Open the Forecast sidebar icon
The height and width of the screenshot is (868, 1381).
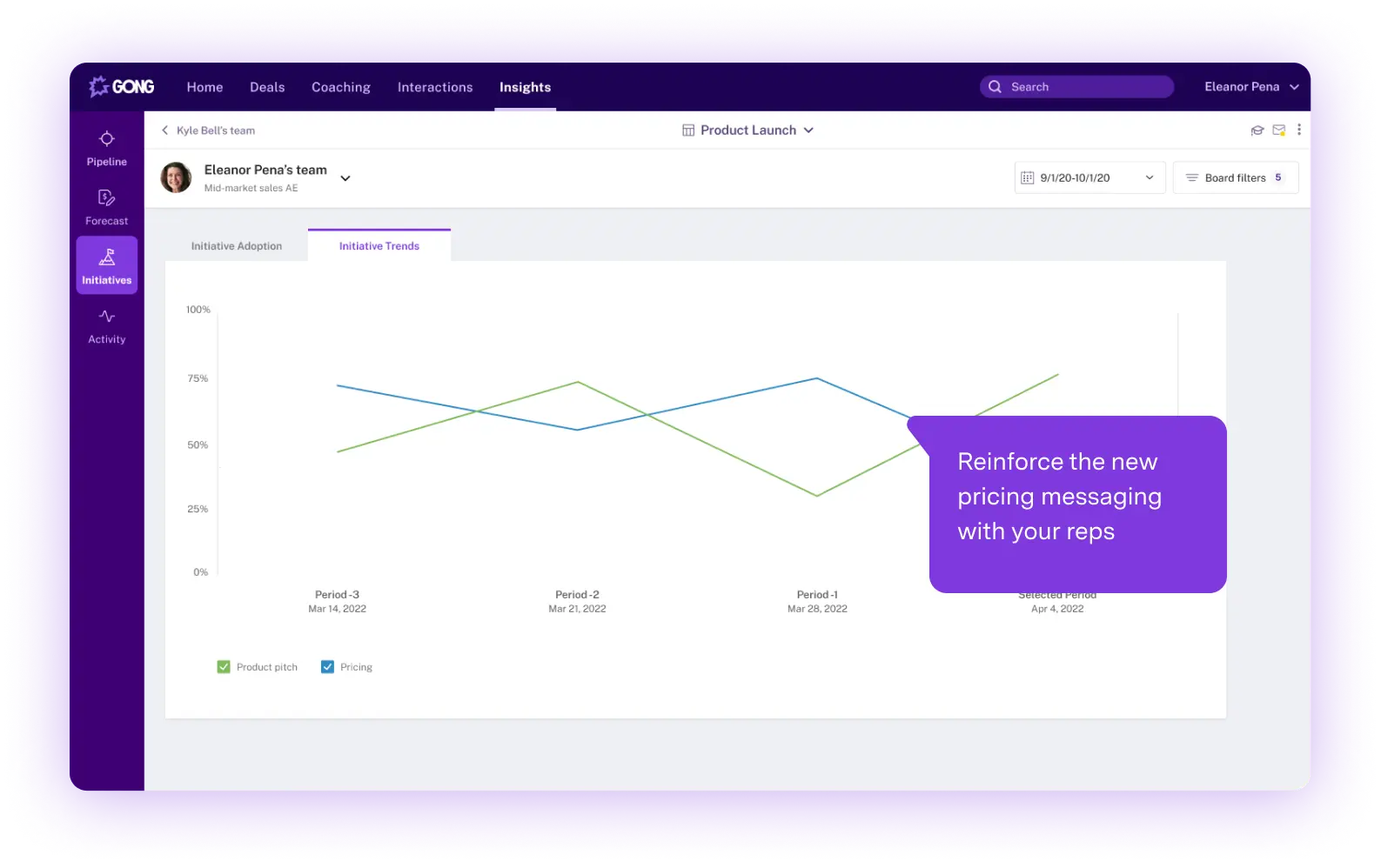click(x=106, y=207)
